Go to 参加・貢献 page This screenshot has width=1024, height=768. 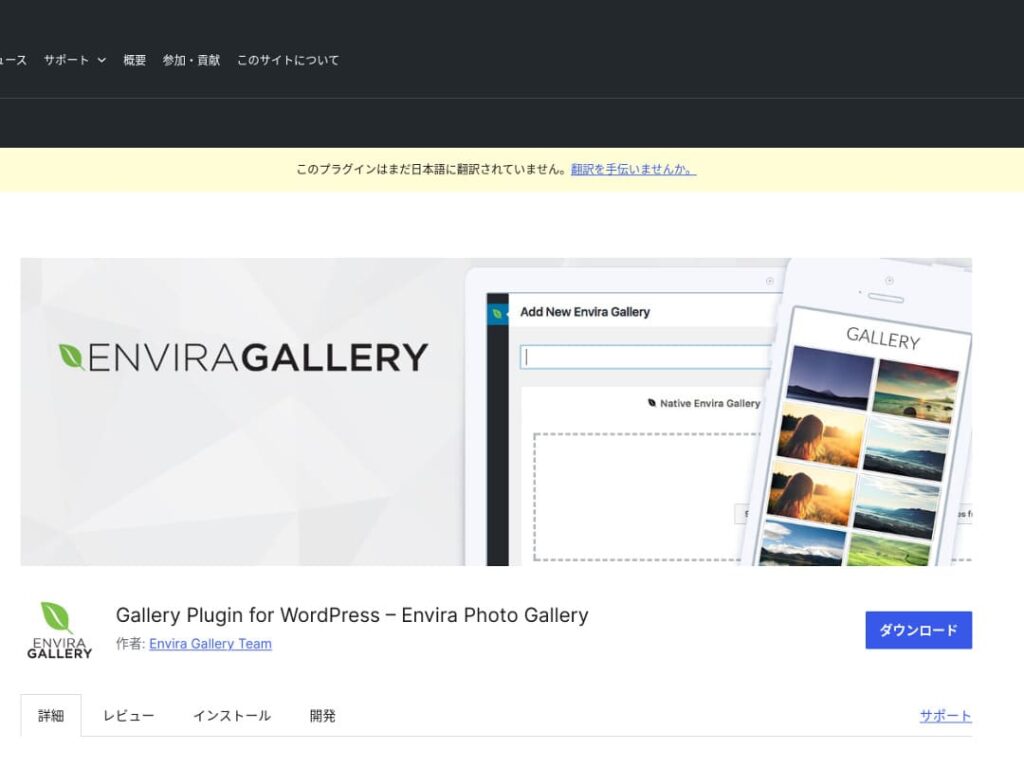191,60
